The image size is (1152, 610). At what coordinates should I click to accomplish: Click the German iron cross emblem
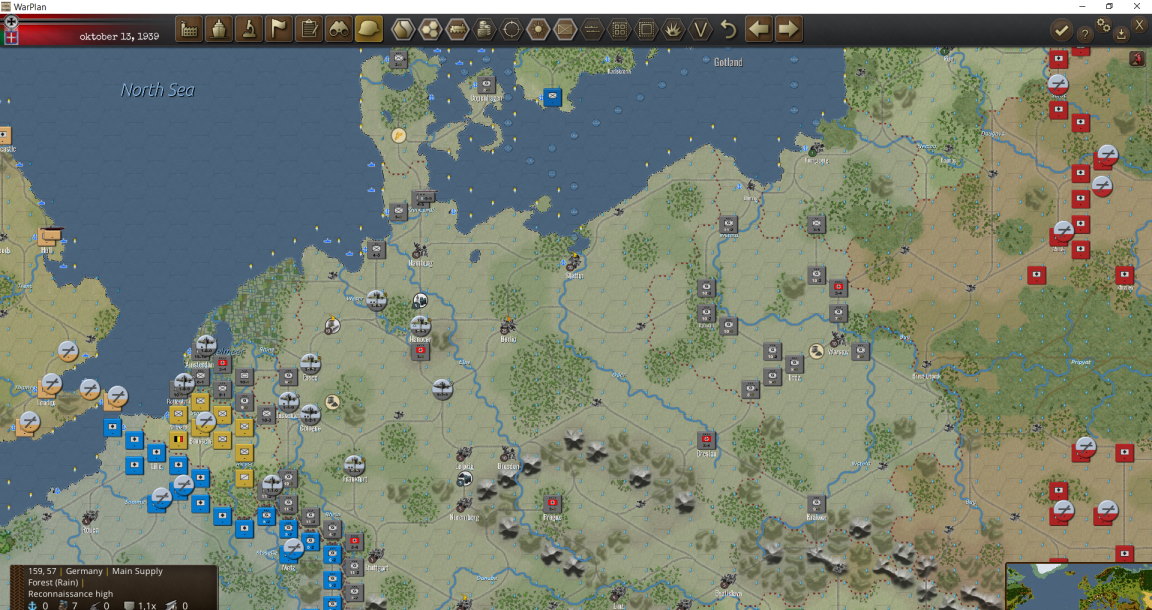click(11, 22)
